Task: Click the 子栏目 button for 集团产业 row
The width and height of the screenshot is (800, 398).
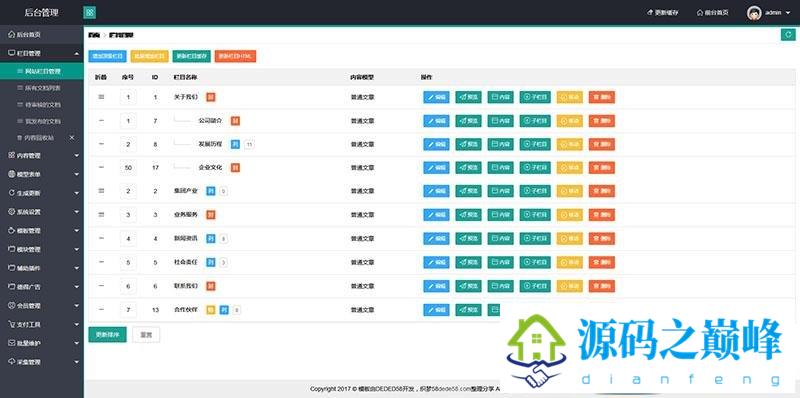Action: point(535,191)
